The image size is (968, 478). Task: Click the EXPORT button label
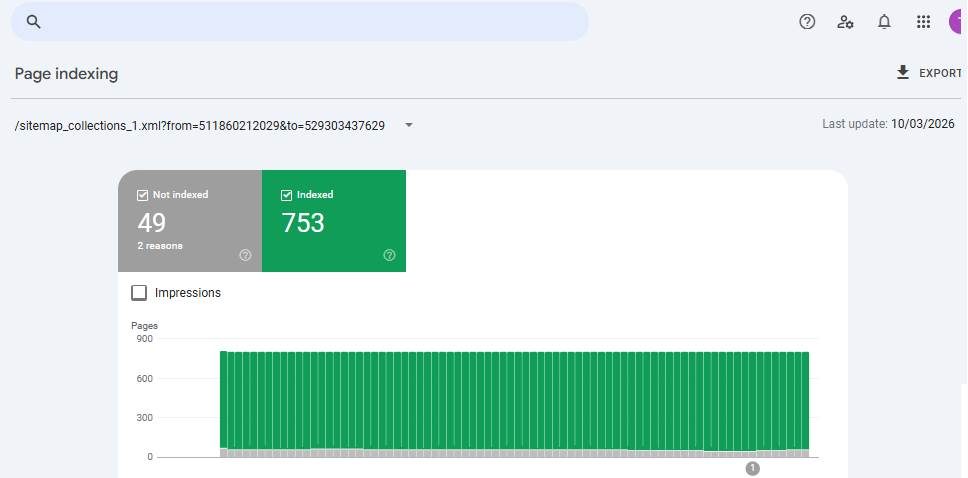point(939,73)
